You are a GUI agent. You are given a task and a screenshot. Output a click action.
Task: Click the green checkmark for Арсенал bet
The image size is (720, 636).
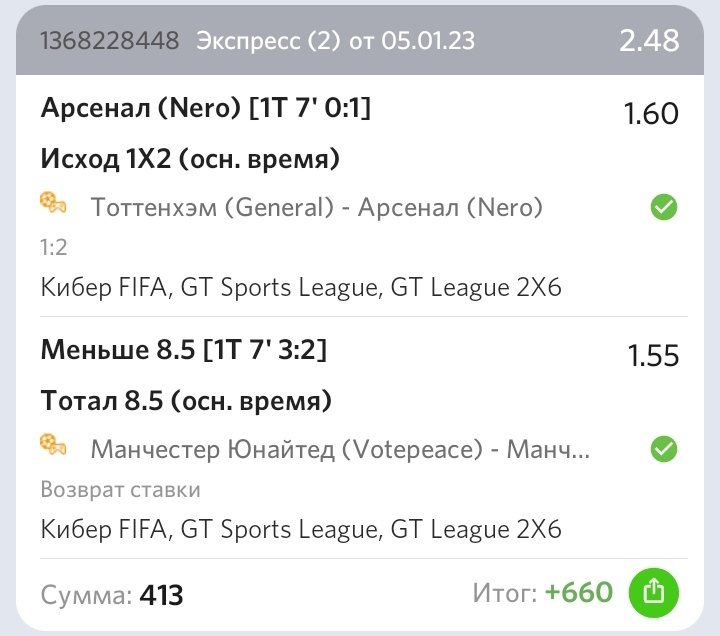(x=664, y=207)
